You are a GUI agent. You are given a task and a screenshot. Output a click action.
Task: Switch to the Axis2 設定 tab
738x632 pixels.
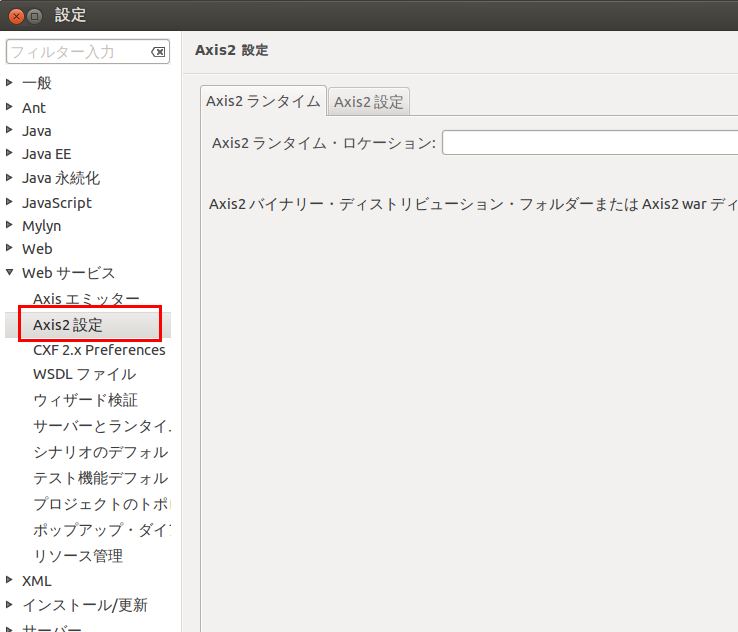click(369, 102)
